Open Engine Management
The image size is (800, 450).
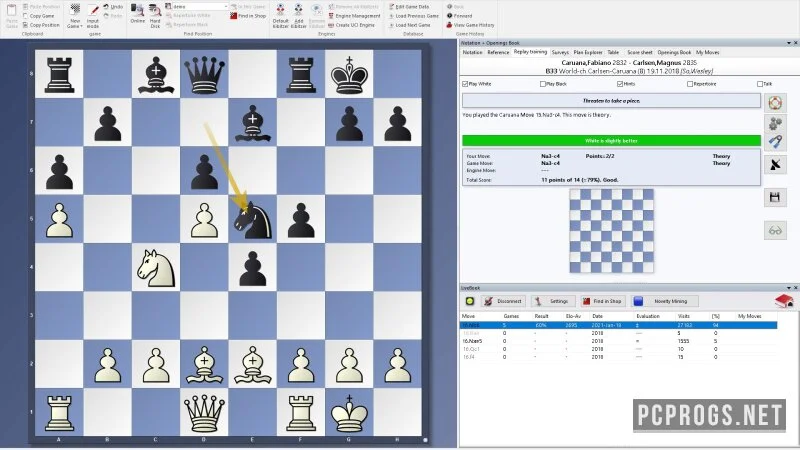point(354,16)
